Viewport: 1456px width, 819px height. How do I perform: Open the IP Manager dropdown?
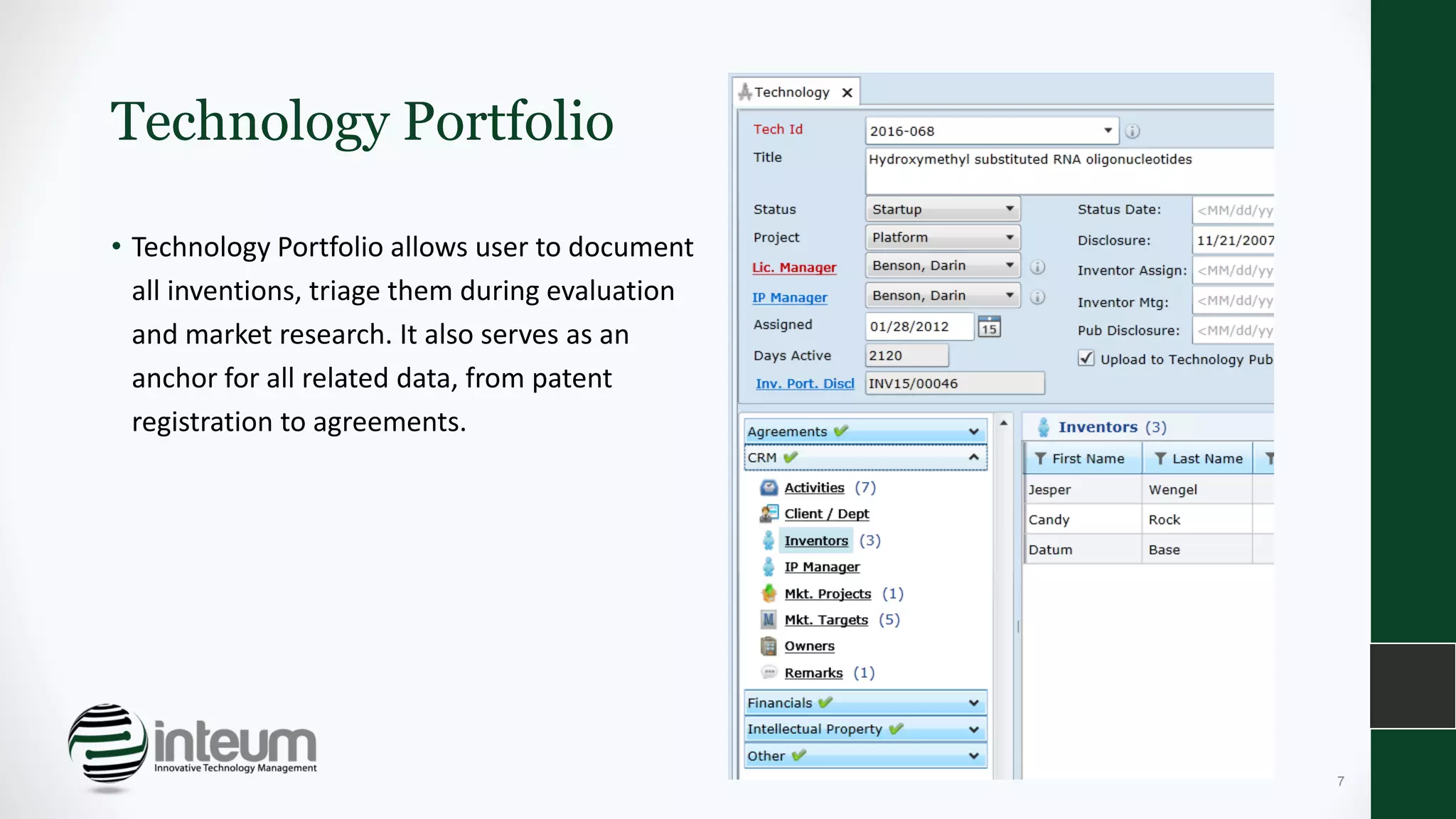click(x=1010, y=295)
